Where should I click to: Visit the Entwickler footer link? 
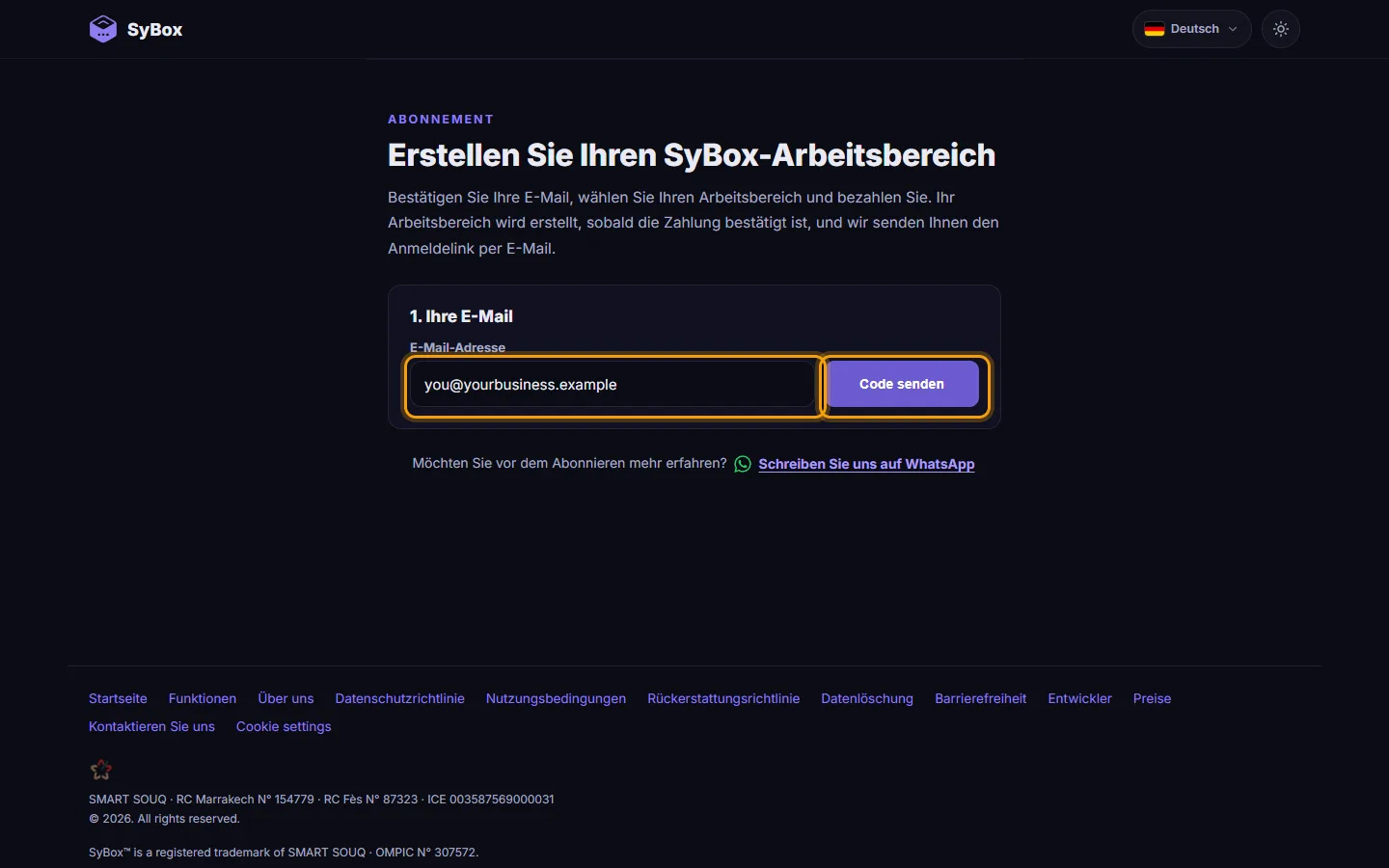(1079, 698)
